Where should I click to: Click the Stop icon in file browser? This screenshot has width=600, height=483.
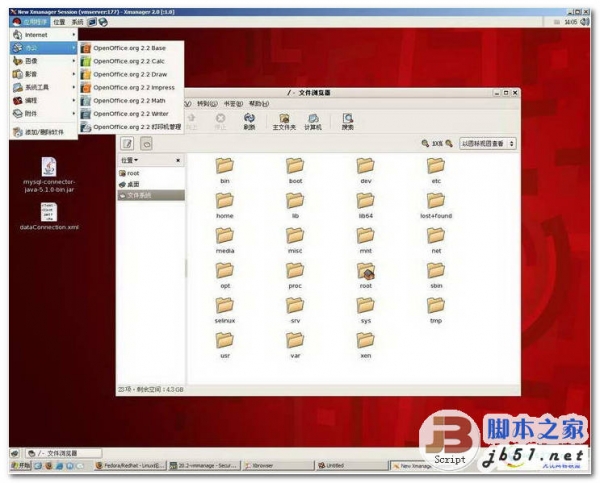pos(220,122)
